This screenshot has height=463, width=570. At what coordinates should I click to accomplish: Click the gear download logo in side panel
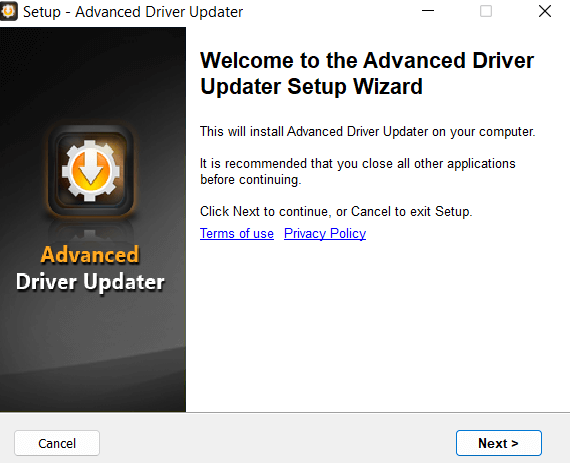(91, 170)
